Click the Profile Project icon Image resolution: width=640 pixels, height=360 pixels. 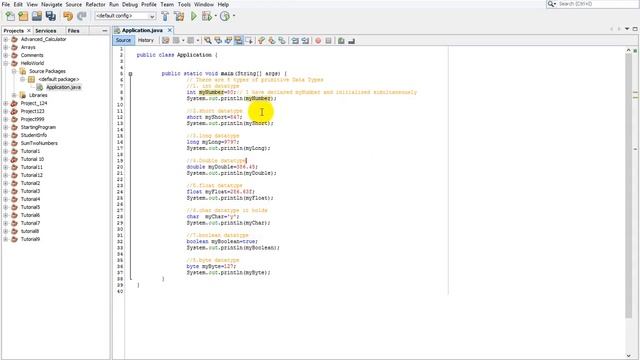click(x=224, y=16)
